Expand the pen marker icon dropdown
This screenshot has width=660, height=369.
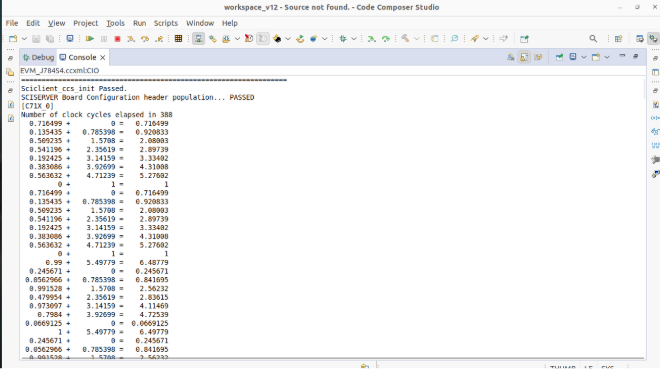pyautogui.click(x=486, y=39)
